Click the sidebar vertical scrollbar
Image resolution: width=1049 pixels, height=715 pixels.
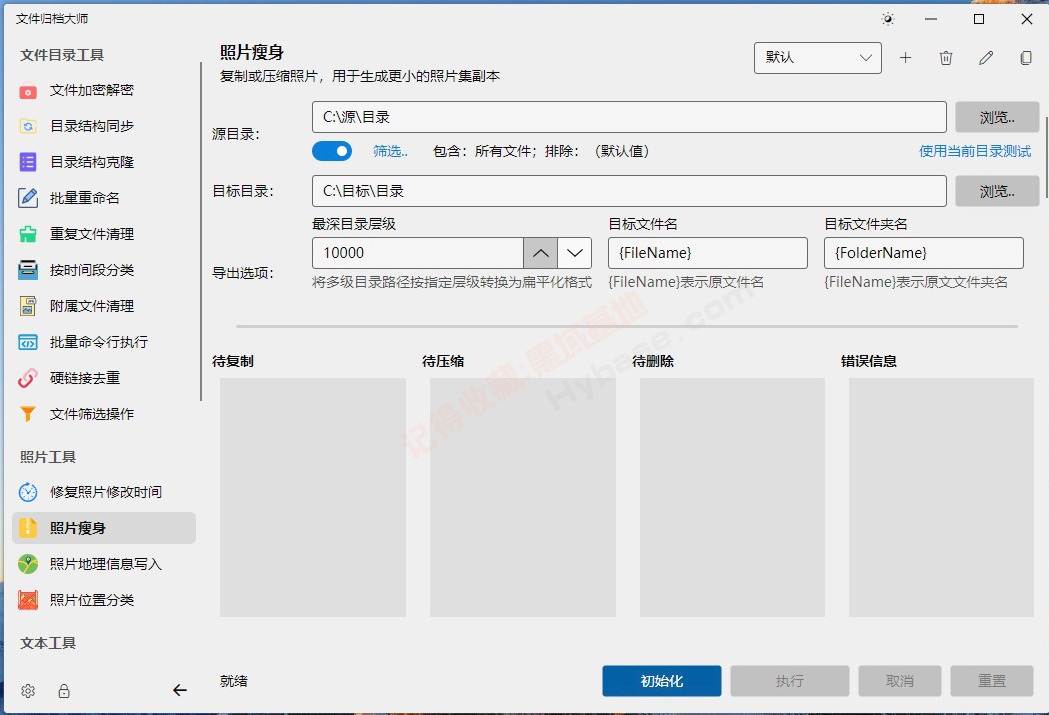[x=201, y=231]
